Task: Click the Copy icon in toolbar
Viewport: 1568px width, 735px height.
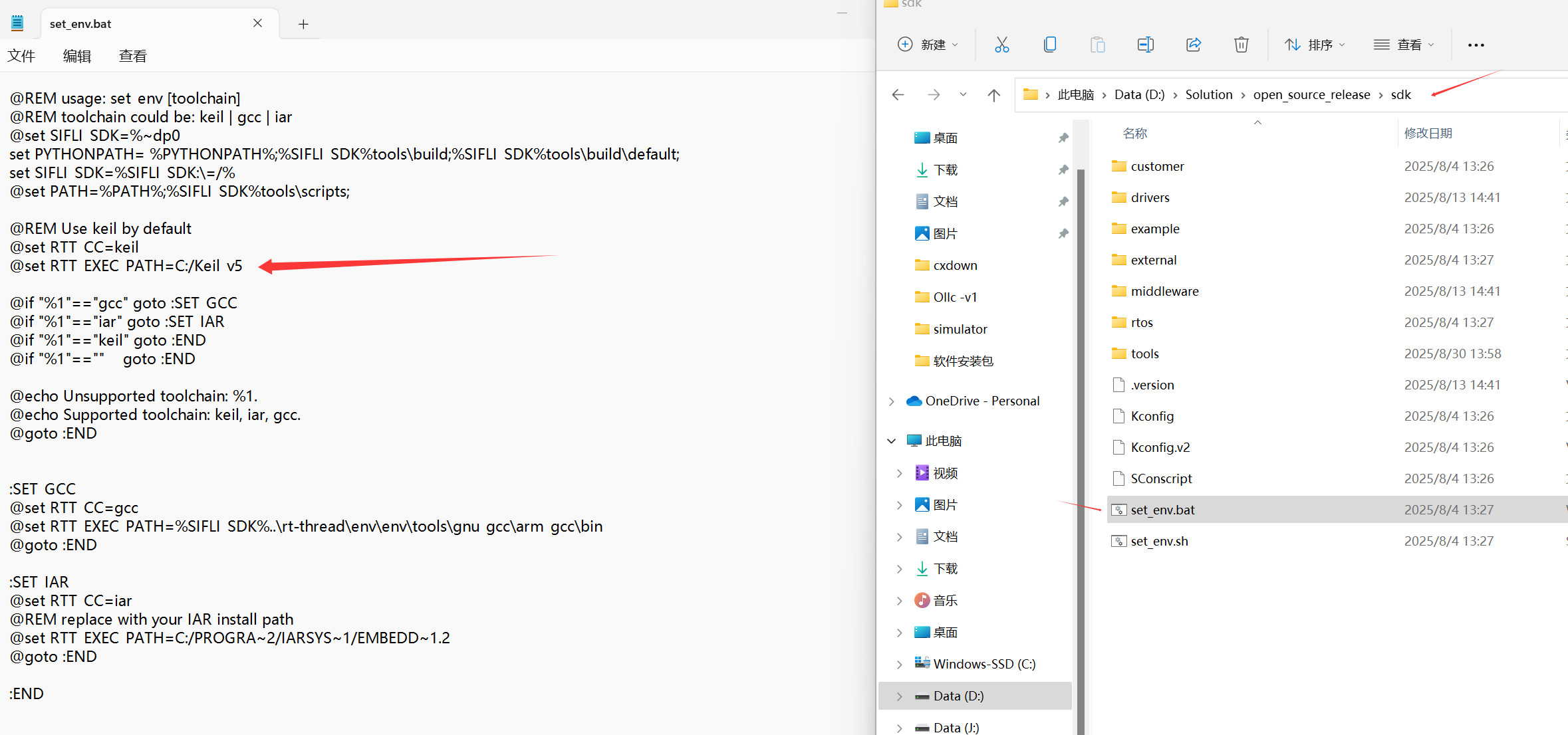Action: (x=1050, y=45)
